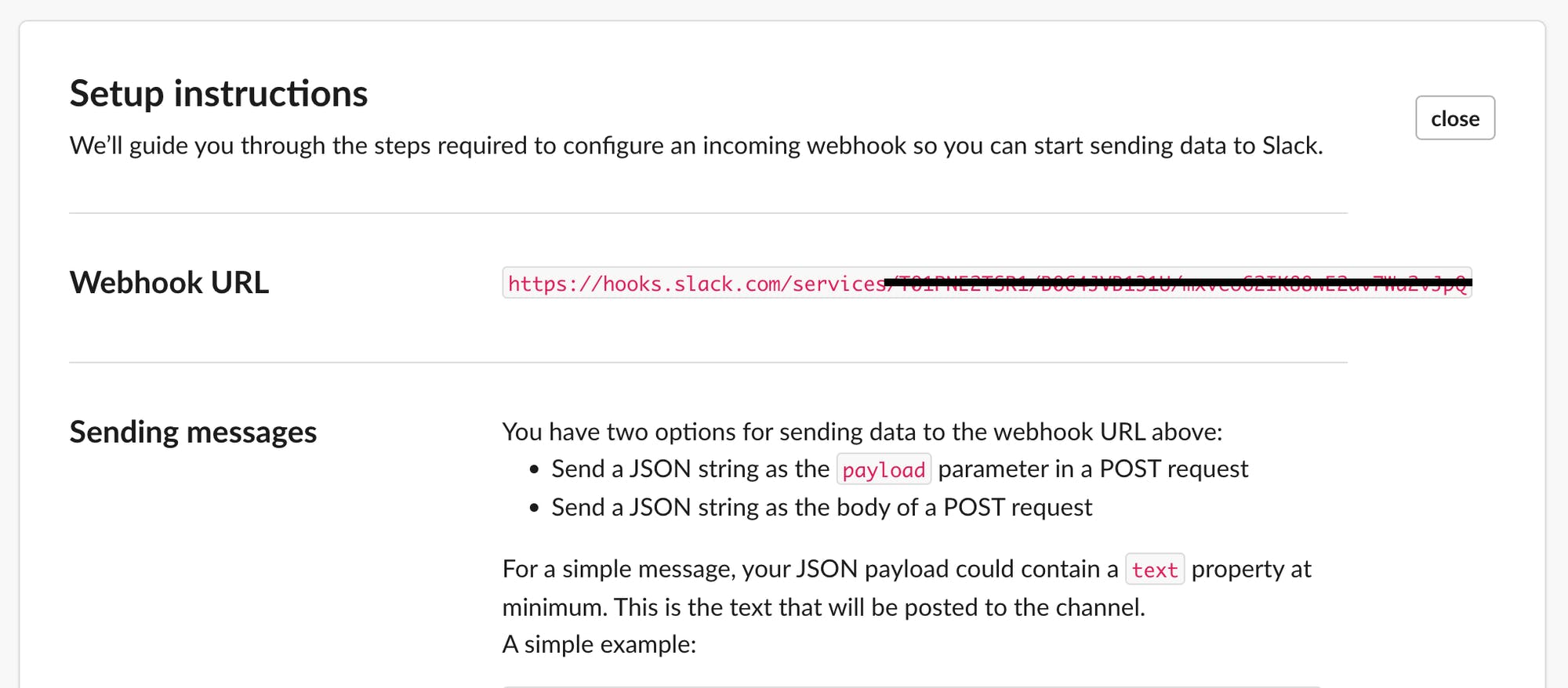Click inside the Webhook URL field

986,283
